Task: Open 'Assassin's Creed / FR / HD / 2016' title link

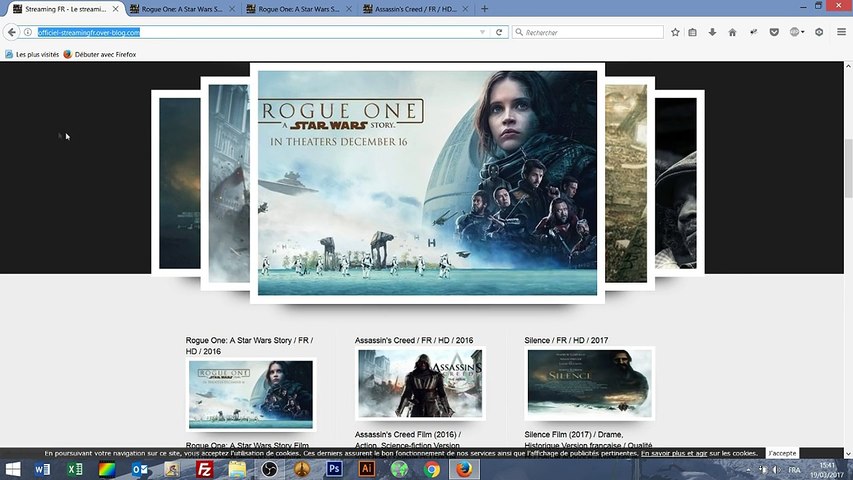Action: (414, 340)
